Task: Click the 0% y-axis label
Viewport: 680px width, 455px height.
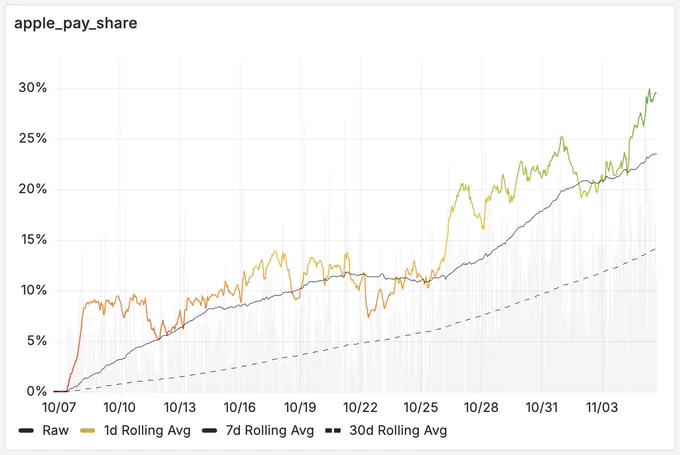Action: pos(36,391)
